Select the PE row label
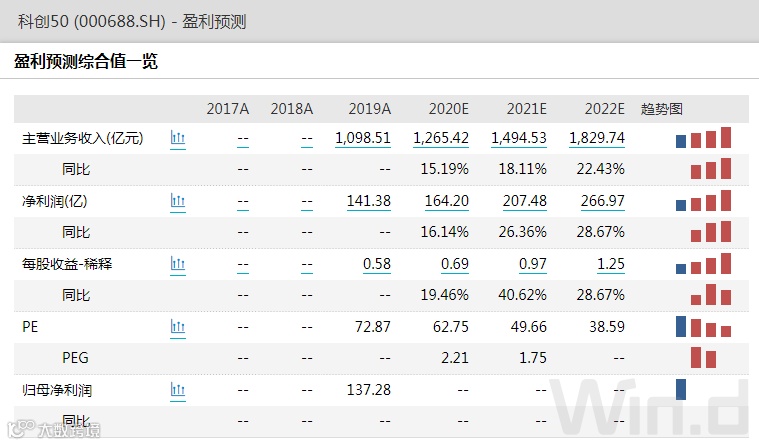The height and width of the screenshot is (445, 759). (x=30, y=327)
